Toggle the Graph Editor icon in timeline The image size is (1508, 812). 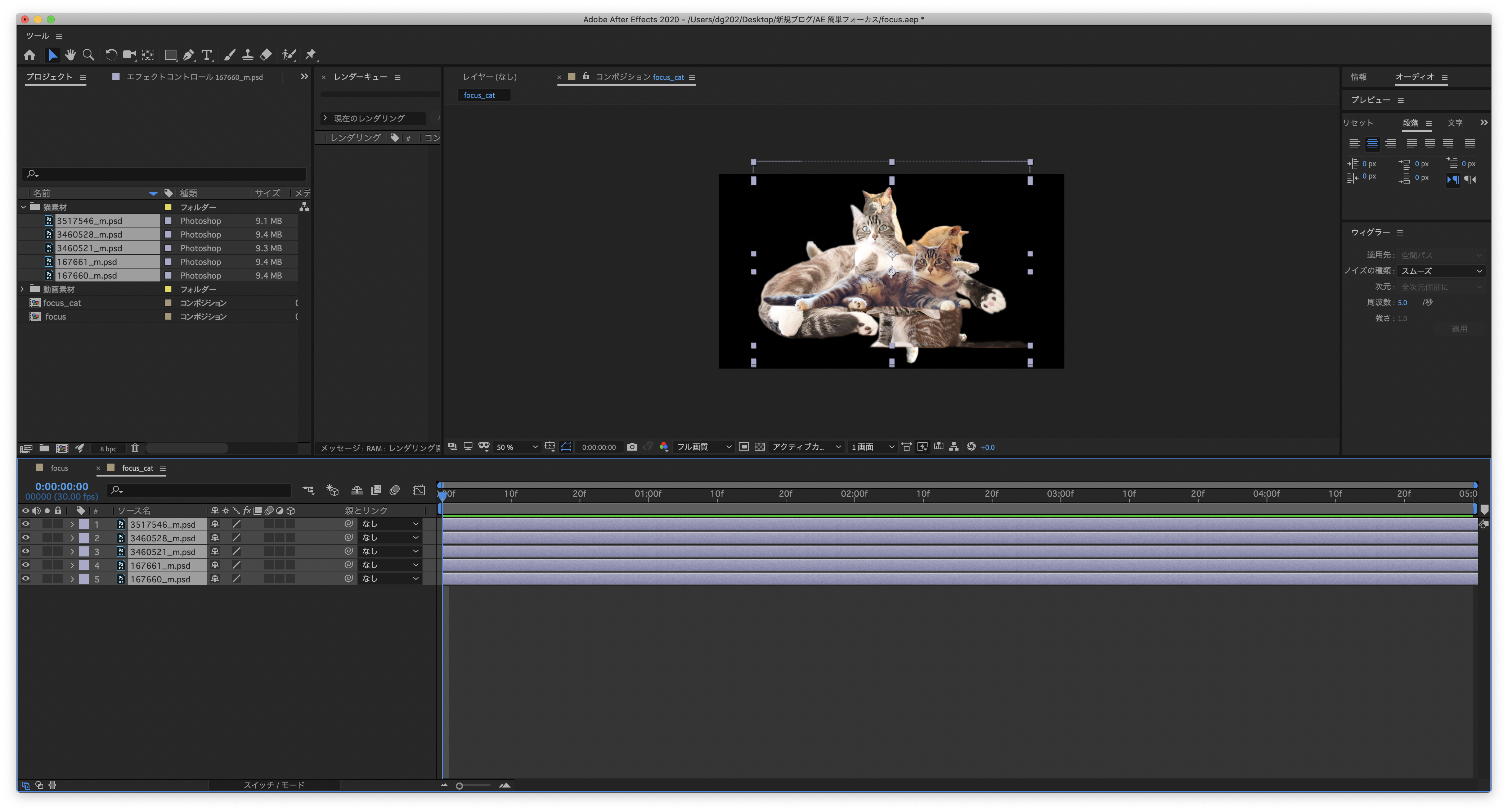pyautogui.click(x=419, y=490)
